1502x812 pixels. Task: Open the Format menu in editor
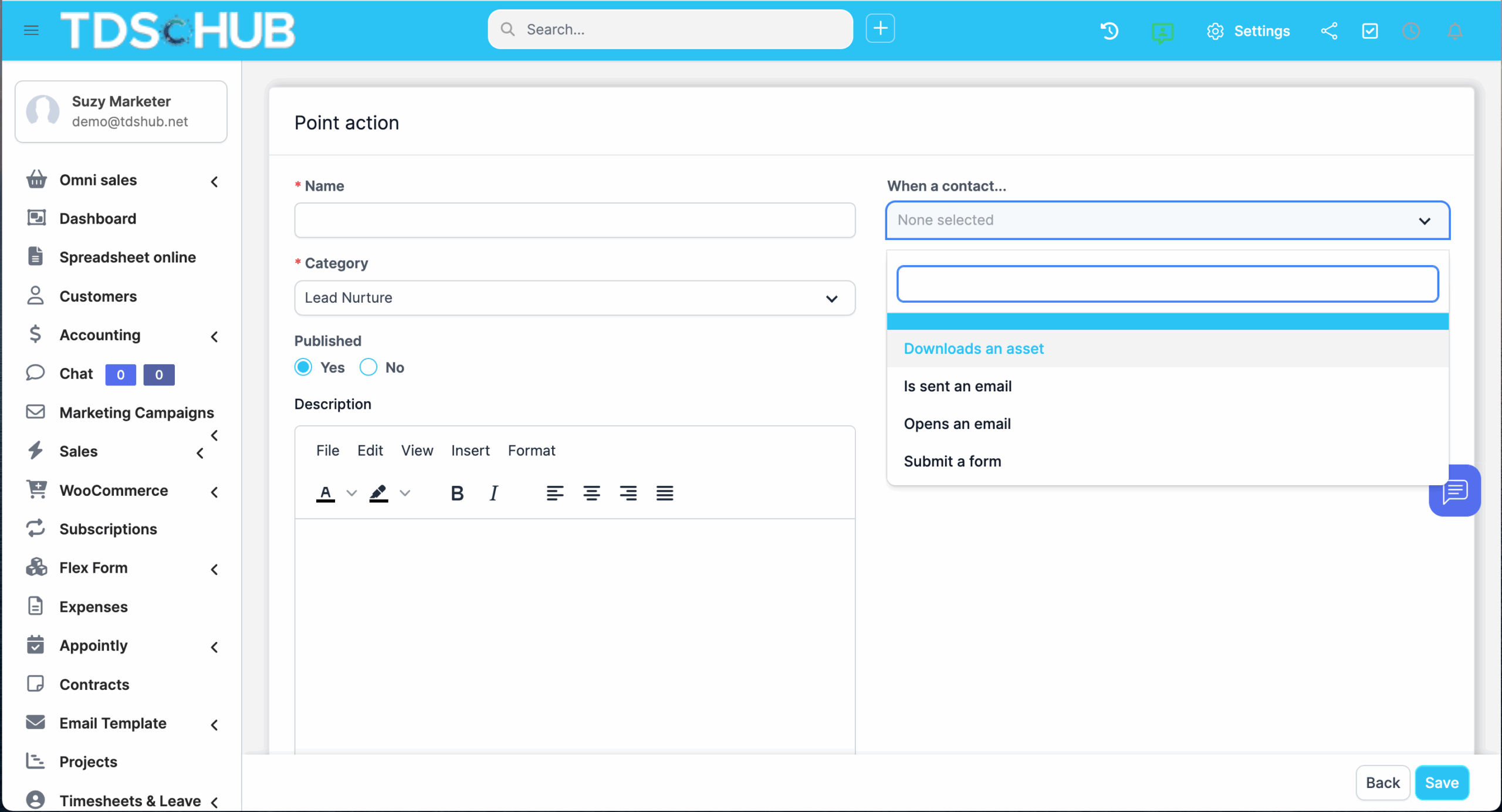[x=531, y=451]
